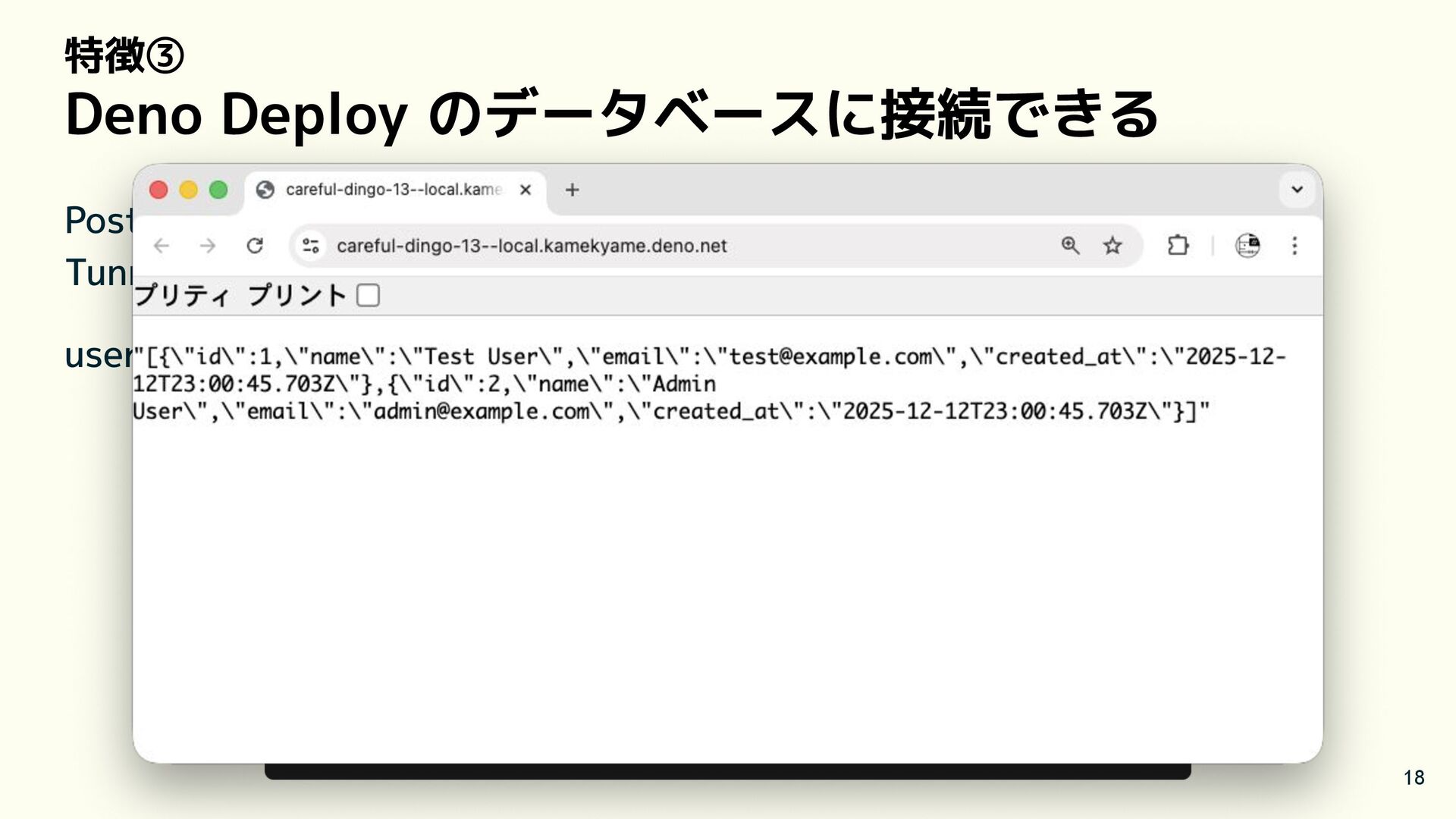The width and height of the screenshot is (1456, 819).
Task: Reload the page with refresh icon
Action: (255, 246)
